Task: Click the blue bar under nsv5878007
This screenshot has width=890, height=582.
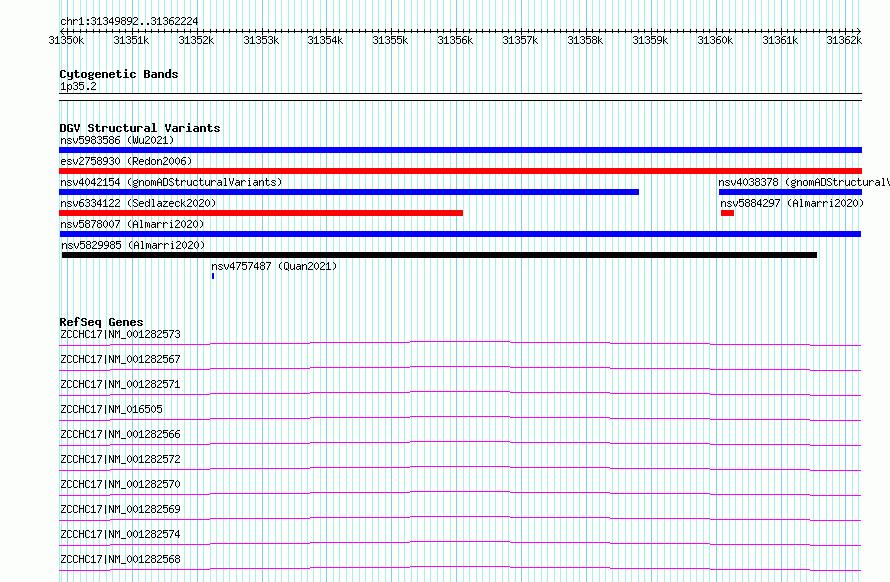Action: (x=460, y=234)
